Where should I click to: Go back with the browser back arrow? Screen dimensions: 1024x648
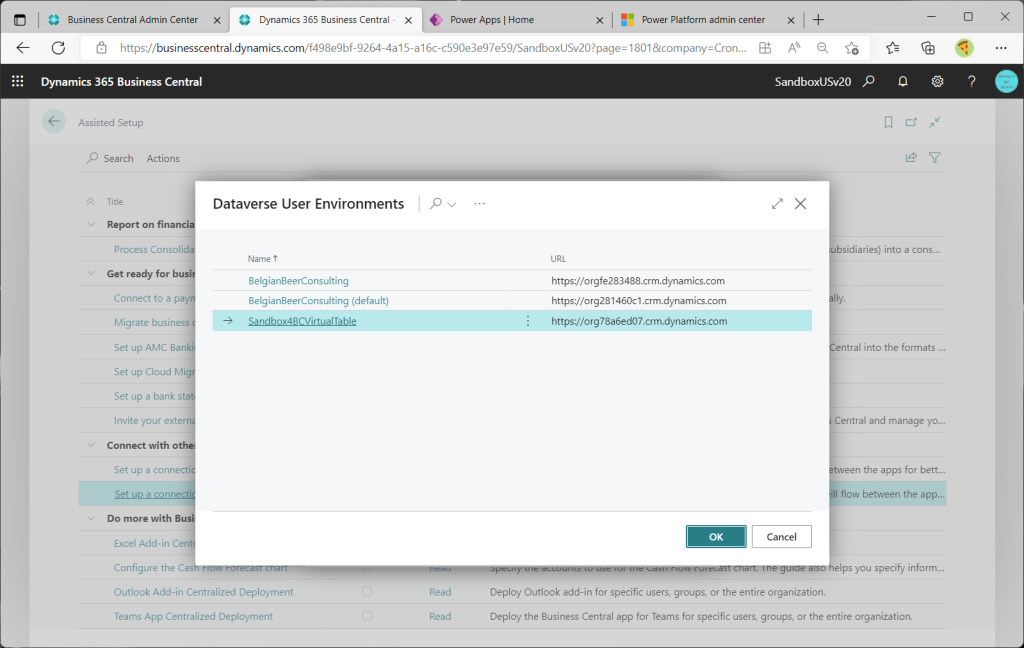click(23, 48)
